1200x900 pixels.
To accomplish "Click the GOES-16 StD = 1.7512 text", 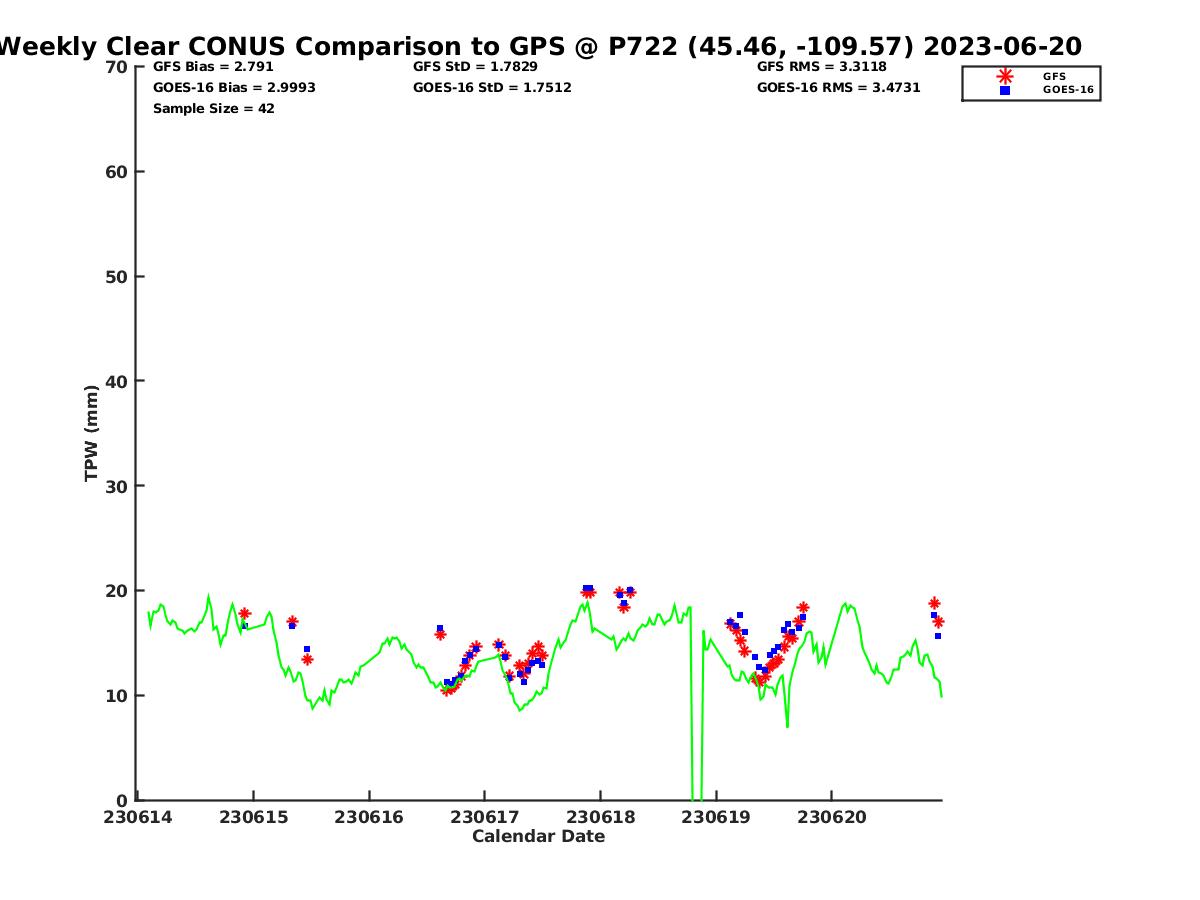I will pyautogui.click(x=492, y=88).
